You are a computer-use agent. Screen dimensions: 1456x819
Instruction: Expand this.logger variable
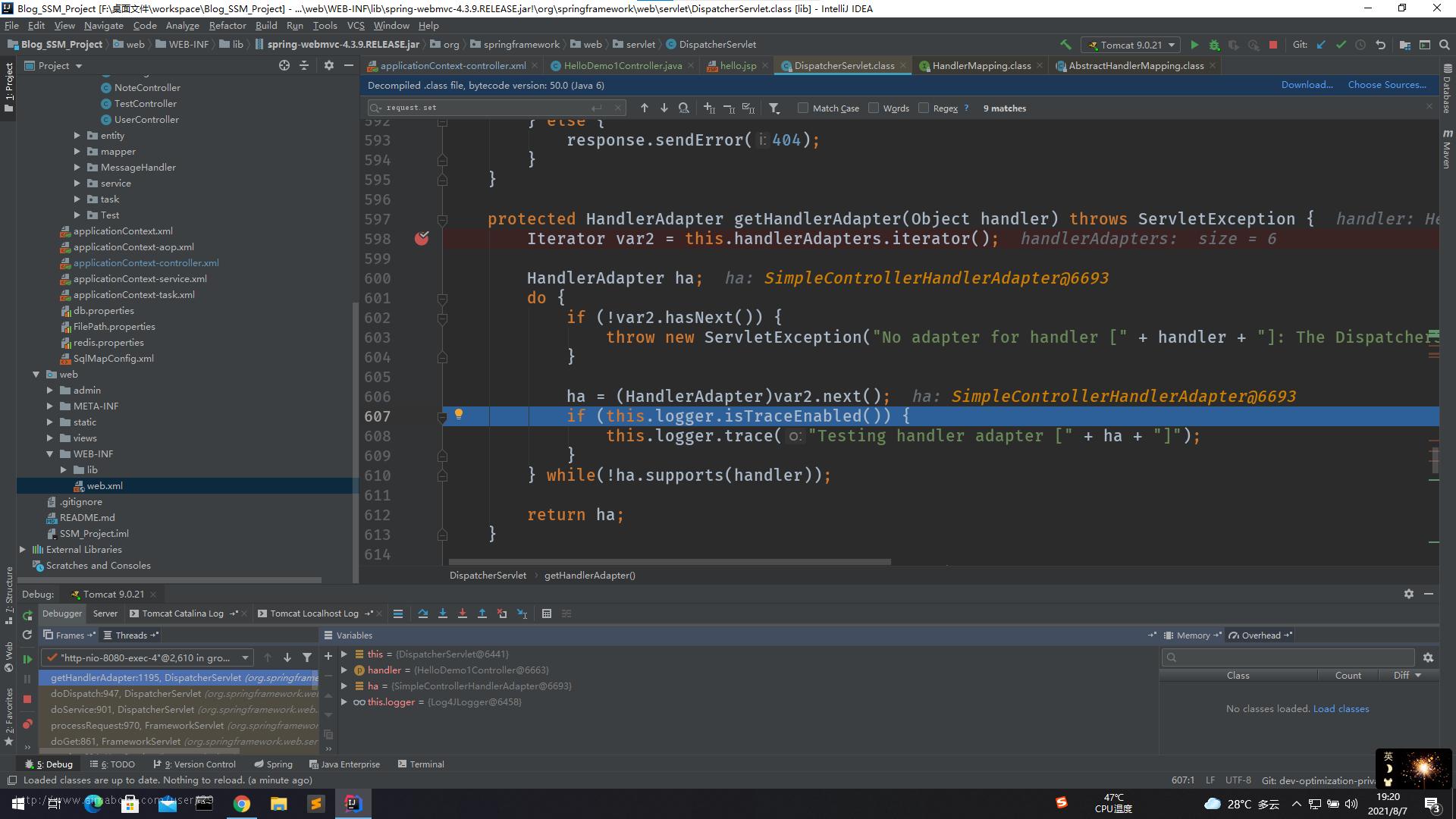coord(344,702)
